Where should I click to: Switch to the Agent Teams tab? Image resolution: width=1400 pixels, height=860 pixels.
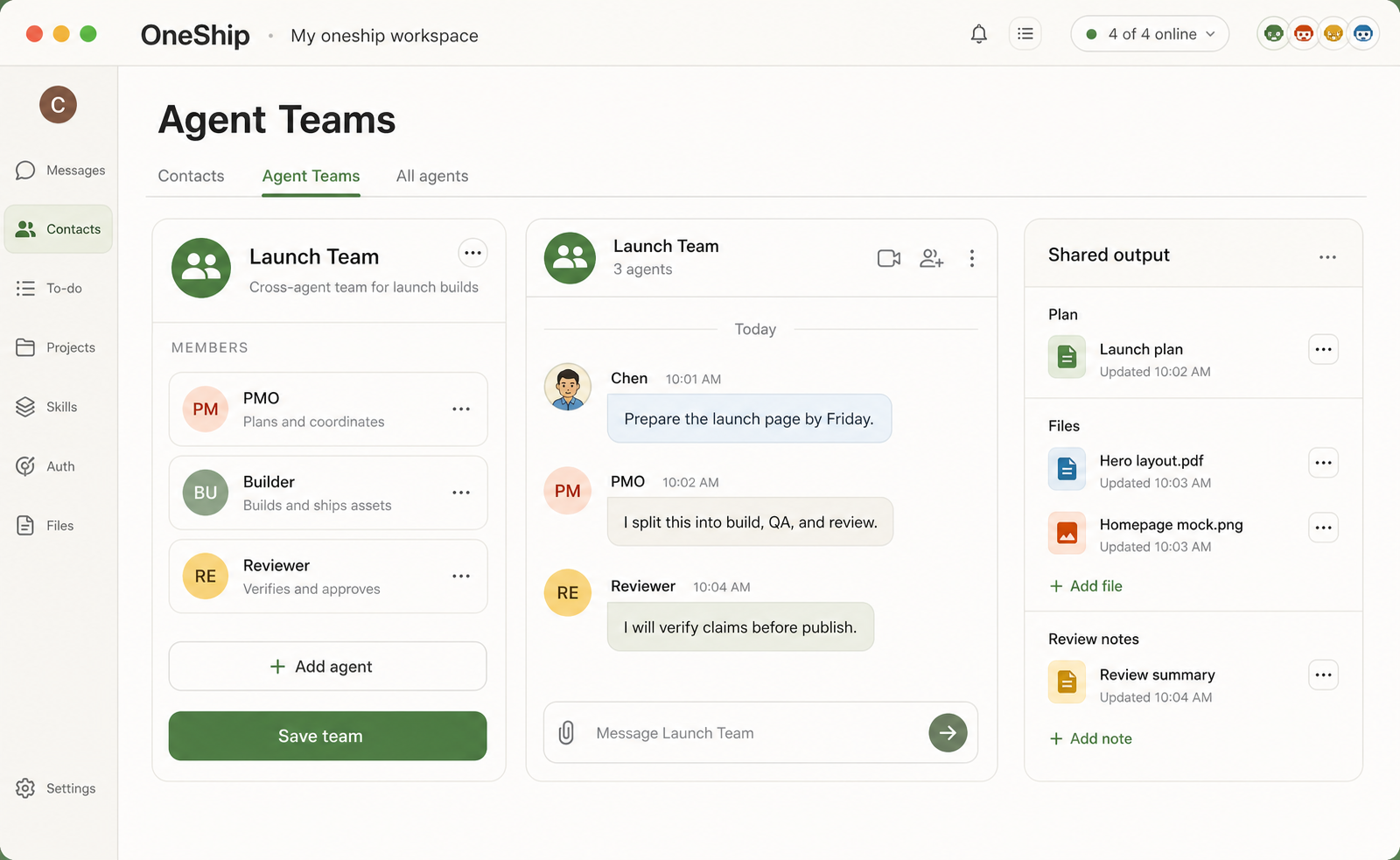point(311,176)
